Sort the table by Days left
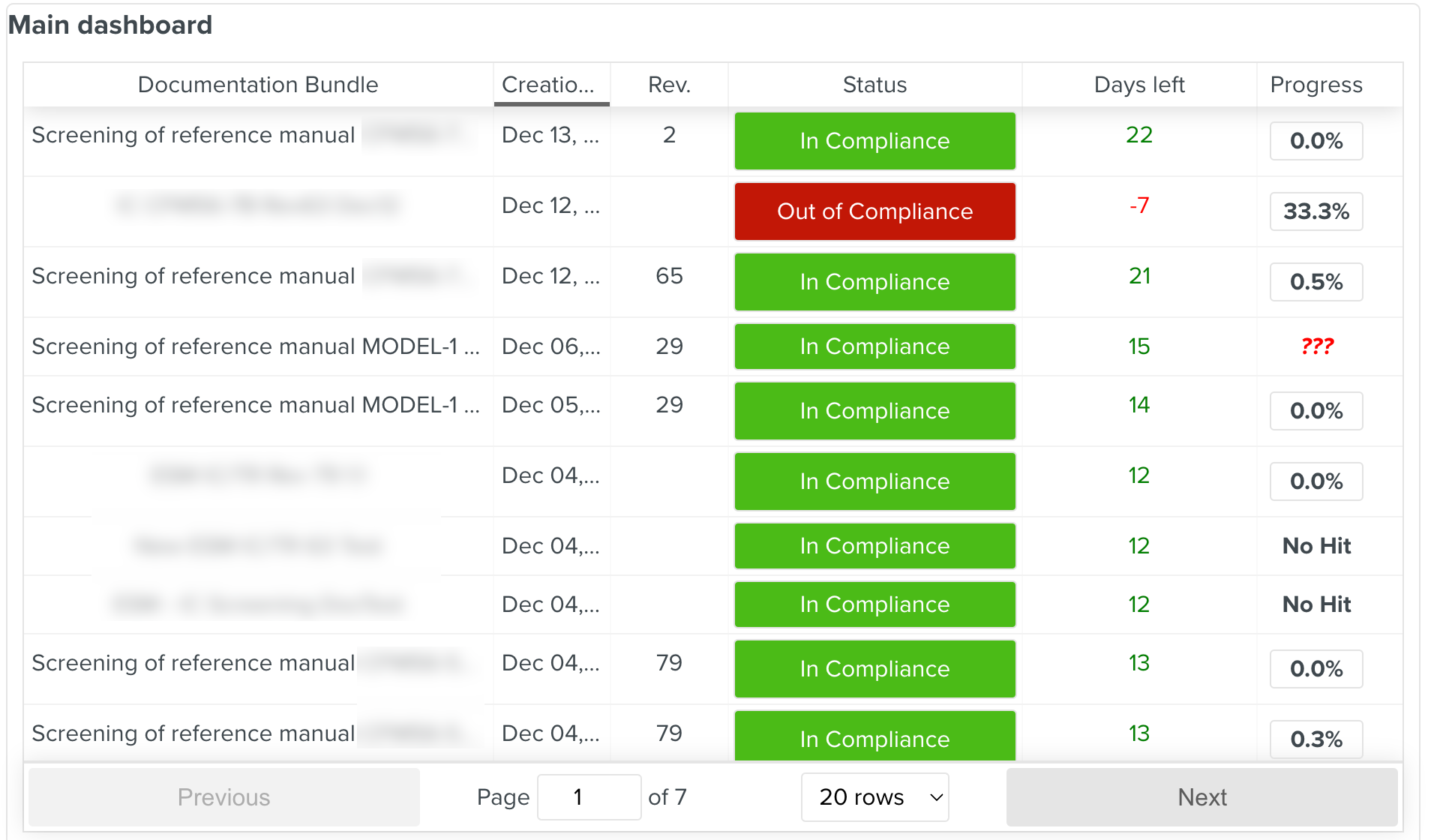 (x=1138, y=85)
